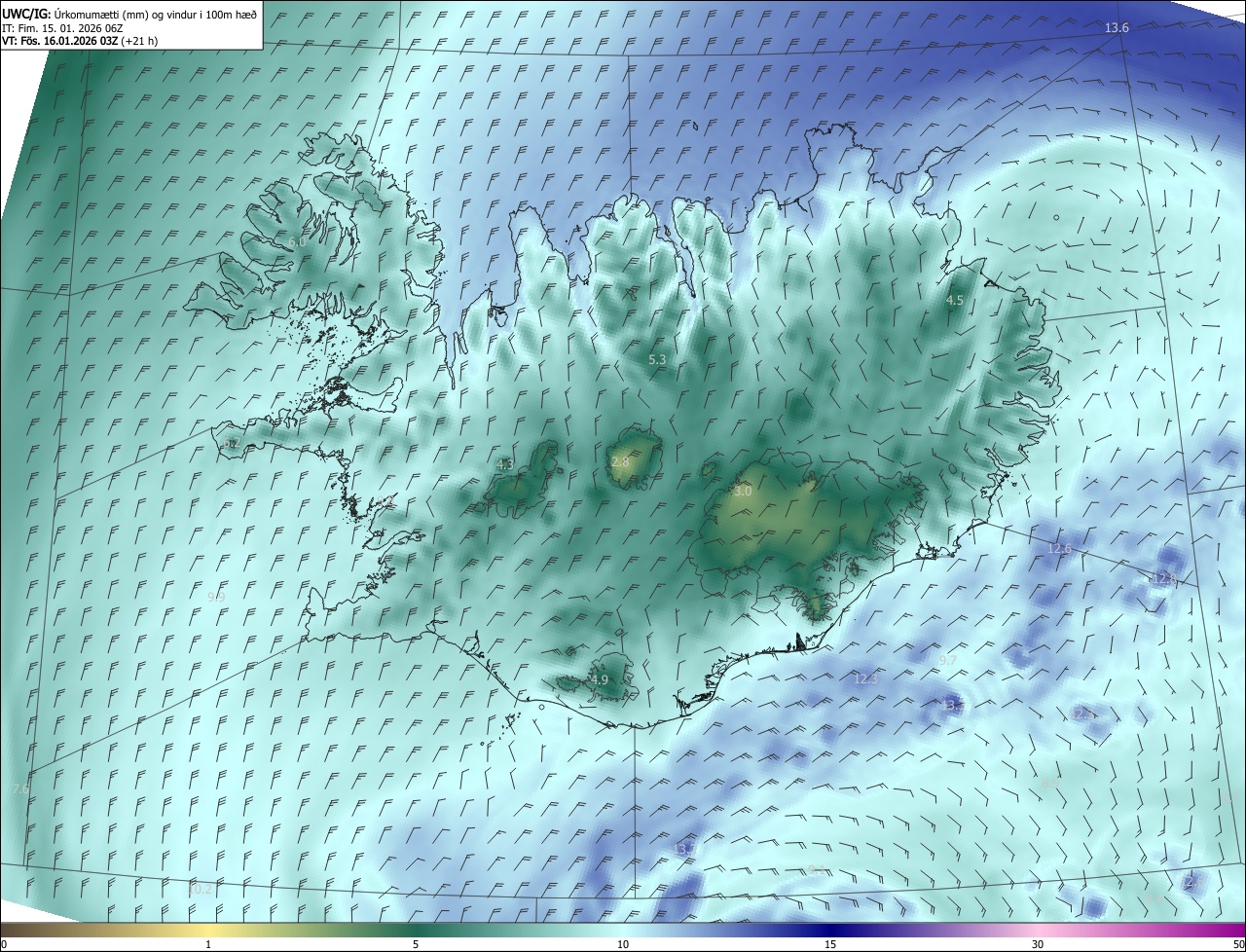
Task: Click the 4.3 value beside Langjökull glacier
Action: [505, 465]
